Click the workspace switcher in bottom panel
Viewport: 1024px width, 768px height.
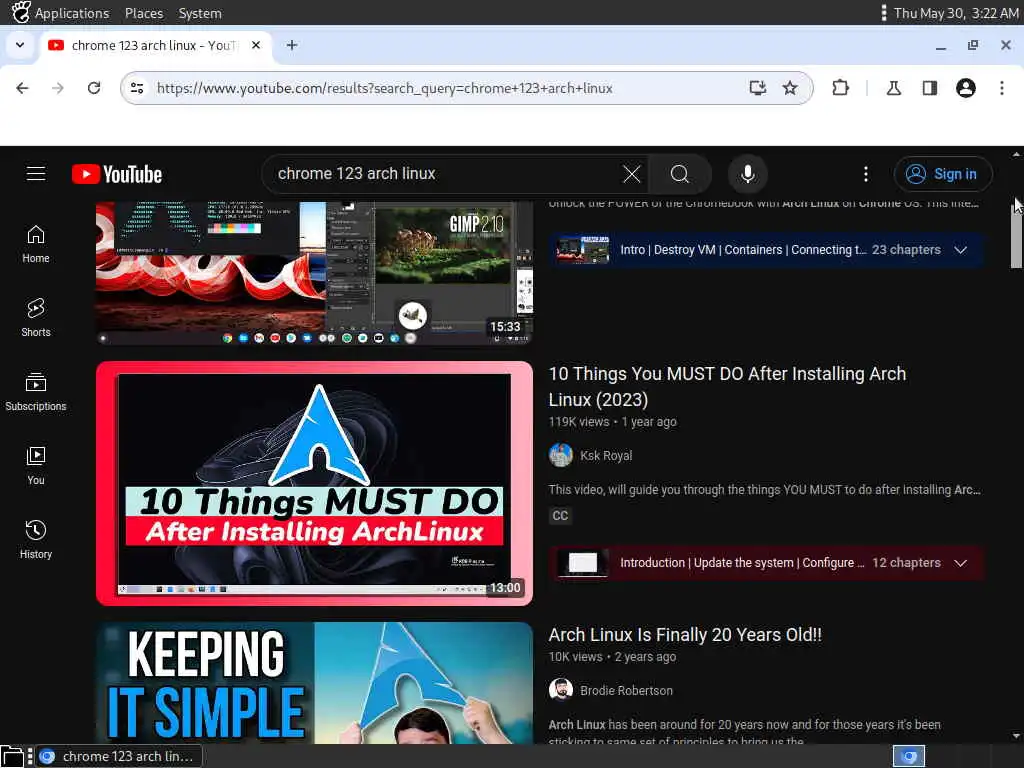909,756
